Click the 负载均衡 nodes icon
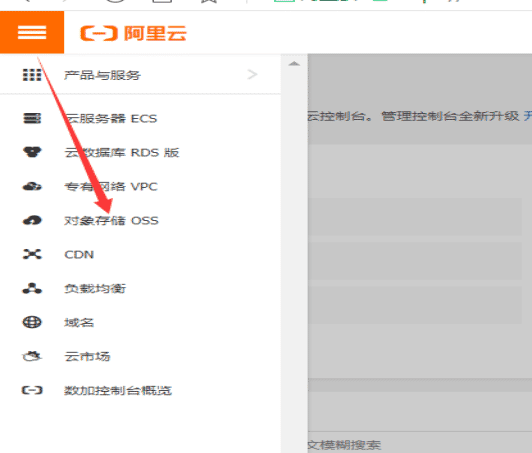The image size is (532, 453). click(x=32, y=288)
